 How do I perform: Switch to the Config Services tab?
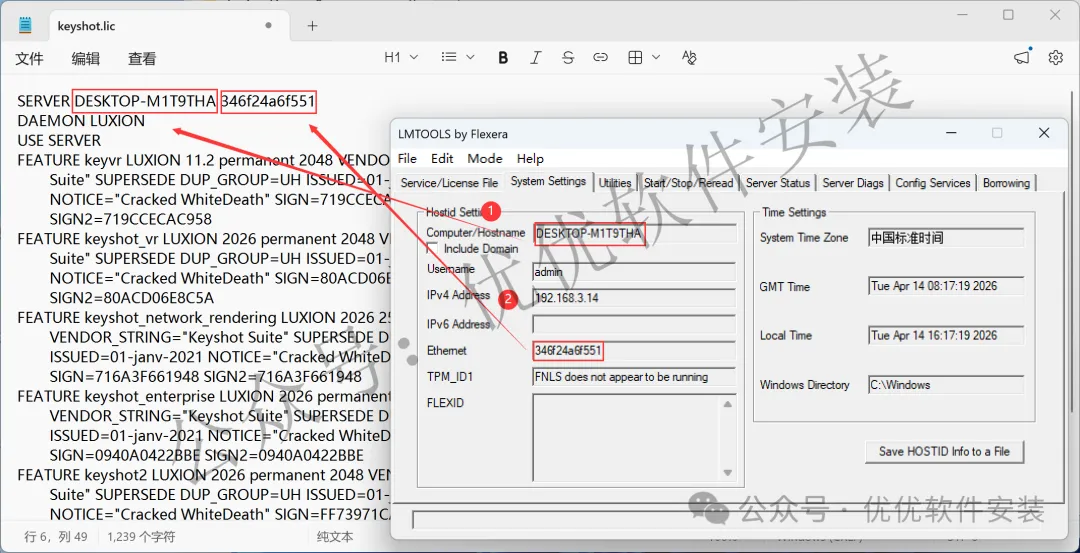pos(933,183)
